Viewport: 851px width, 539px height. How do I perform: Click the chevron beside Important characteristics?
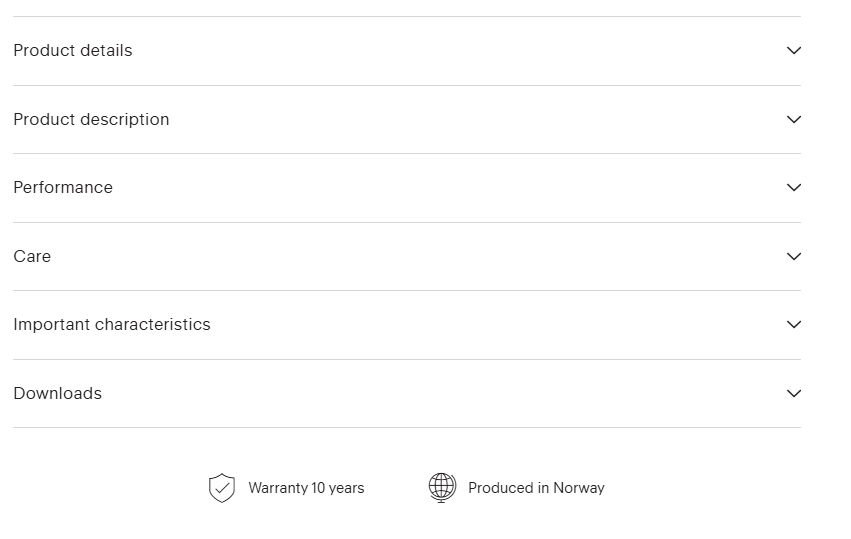(794, 325)
